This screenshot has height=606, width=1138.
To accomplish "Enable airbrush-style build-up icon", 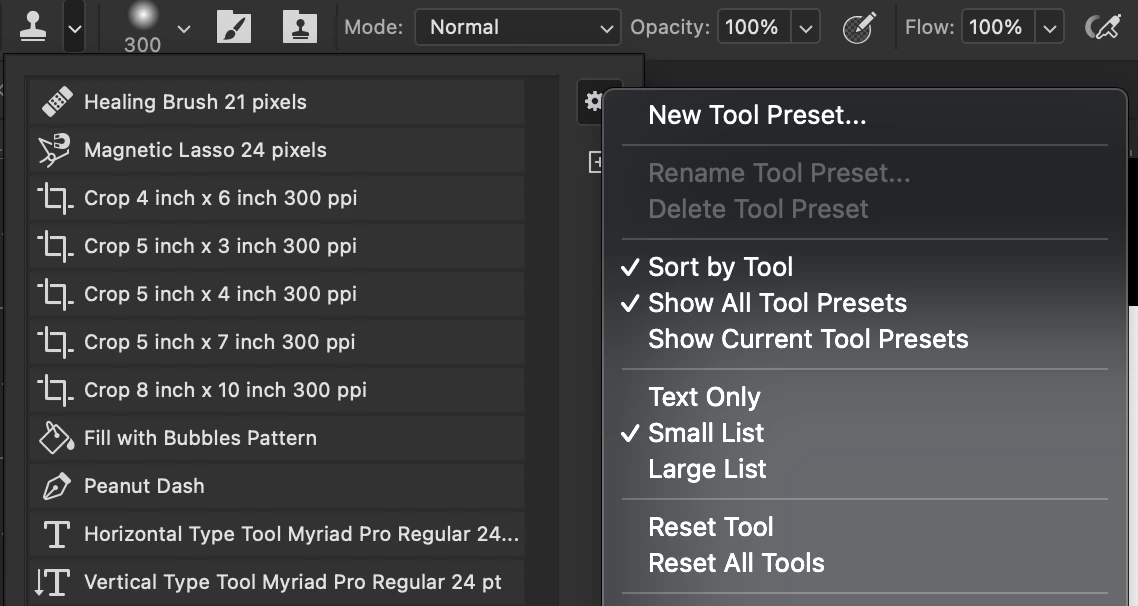I will pos(1102,27).
